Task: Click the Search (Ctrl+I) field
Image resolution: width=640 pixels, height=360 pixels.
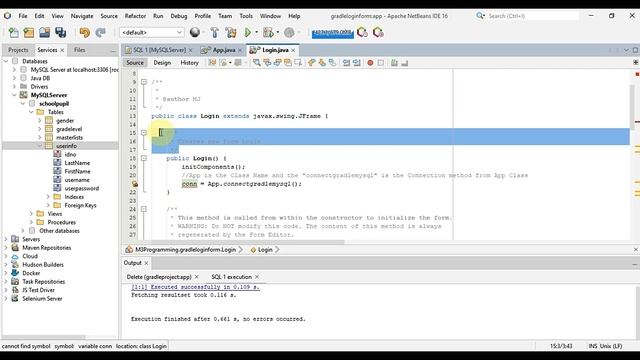Action: (x=533, y=16)
